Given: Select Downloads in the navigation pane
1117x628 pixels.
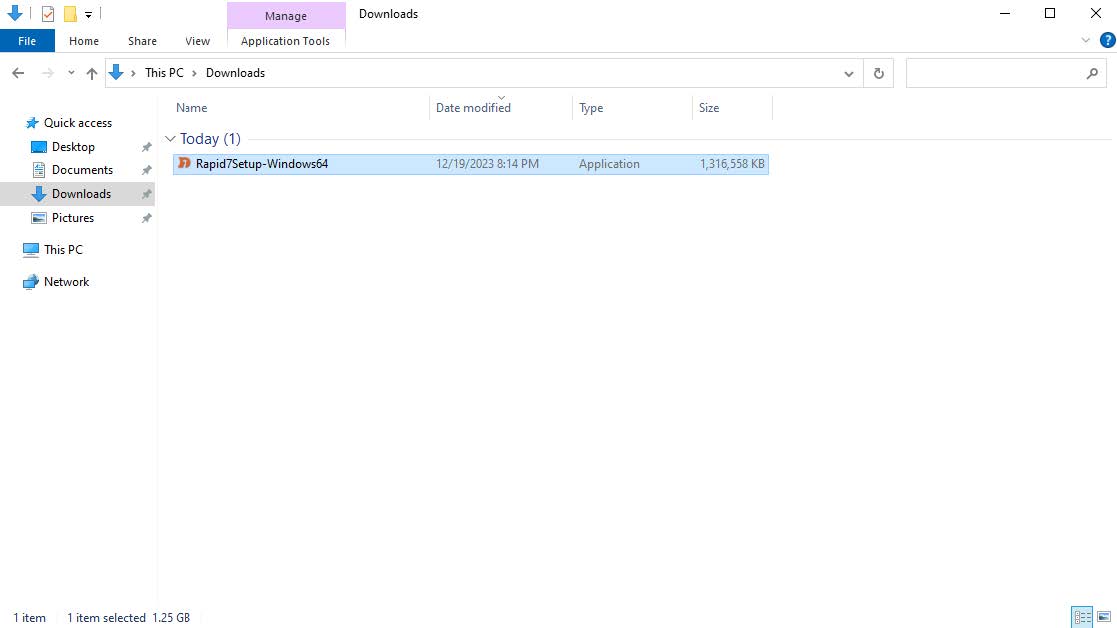Looking at the screenshot, I should coord(81,194).
